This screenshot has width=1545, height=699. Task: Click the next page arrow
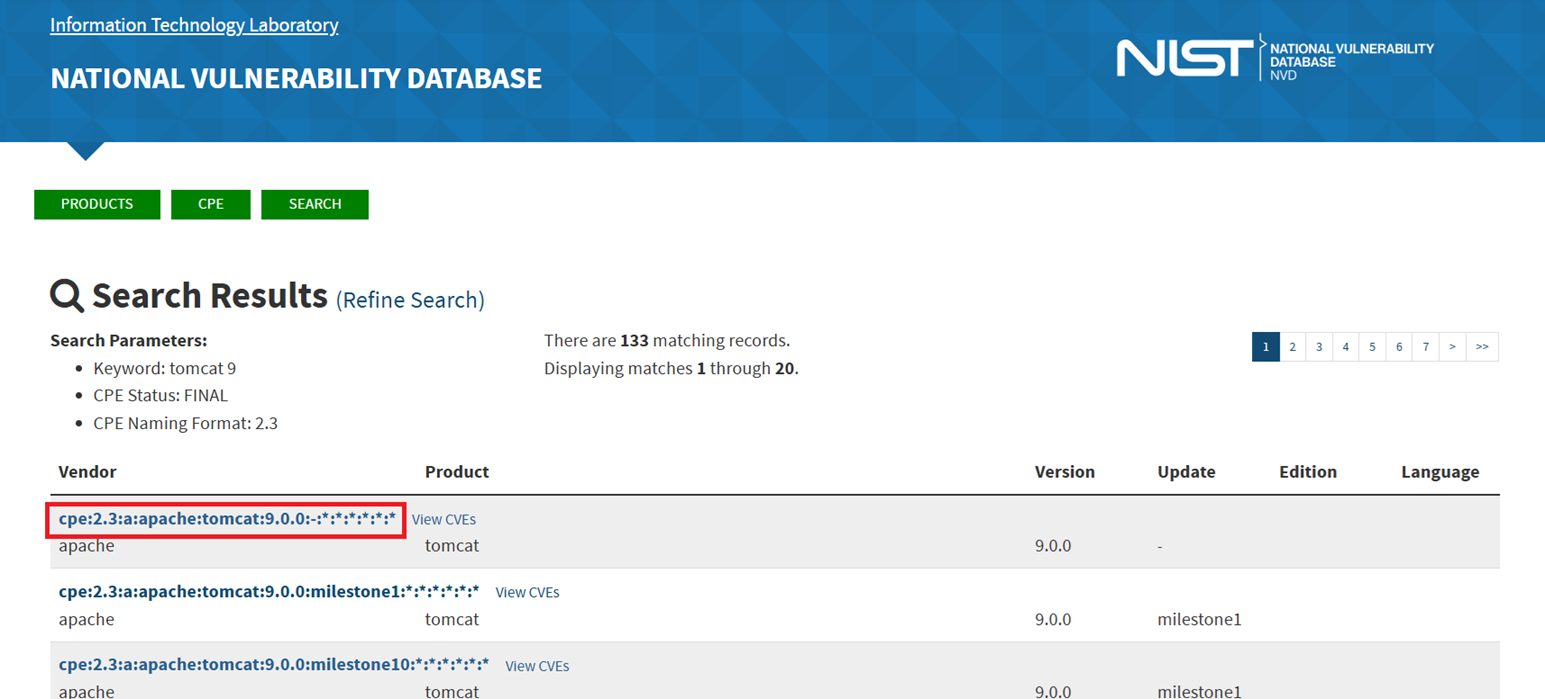1452,347
